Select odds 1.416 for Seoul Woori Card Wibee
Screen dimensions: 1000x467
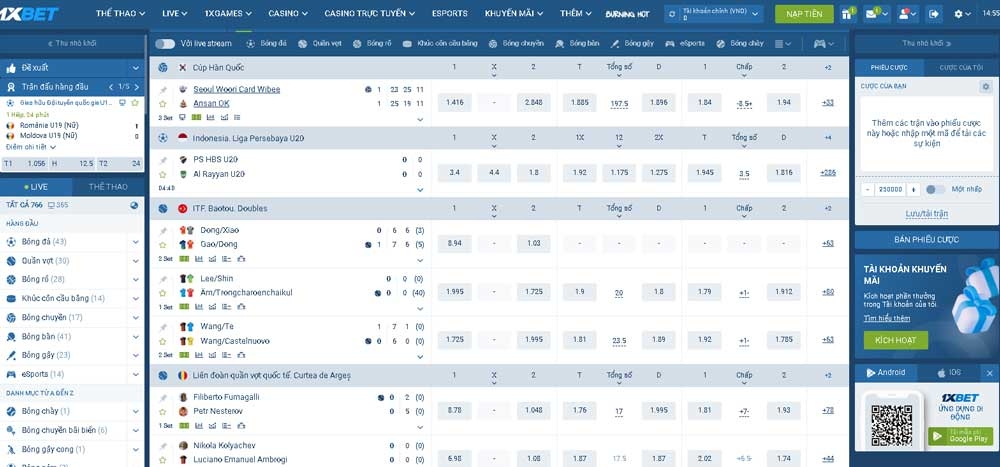point(455,103)
